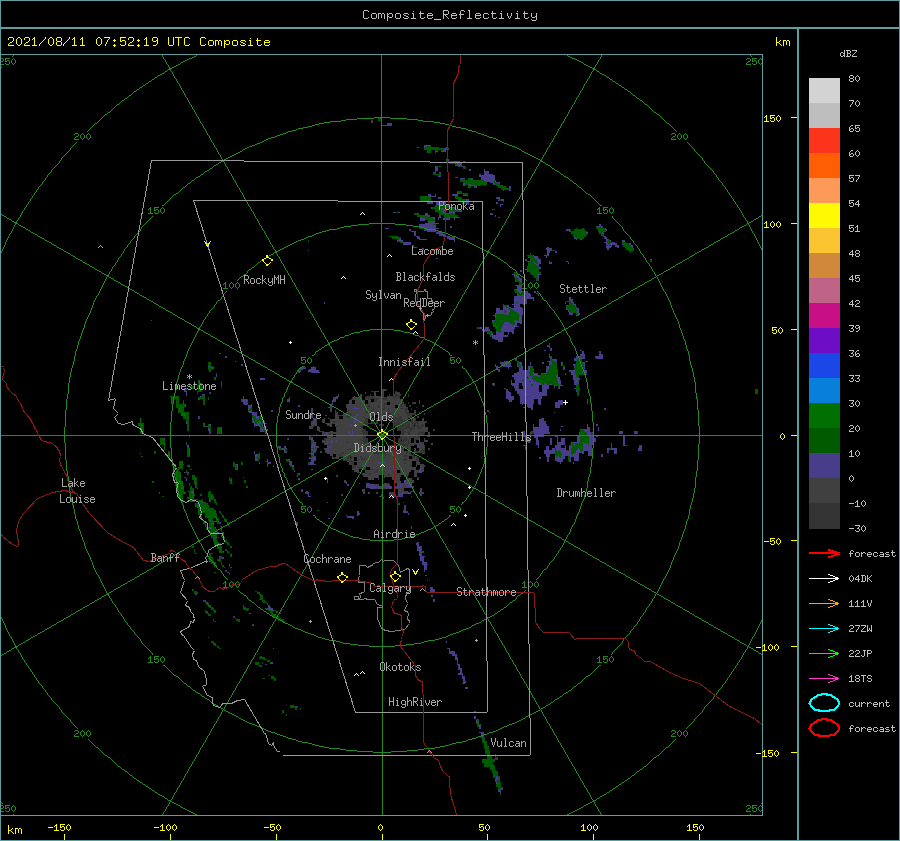Image resolution: width=900 pixels, height=841 pixels.
Task: Pick the bright yellow swatch near 54 dBZ
Action: point(824,215)
